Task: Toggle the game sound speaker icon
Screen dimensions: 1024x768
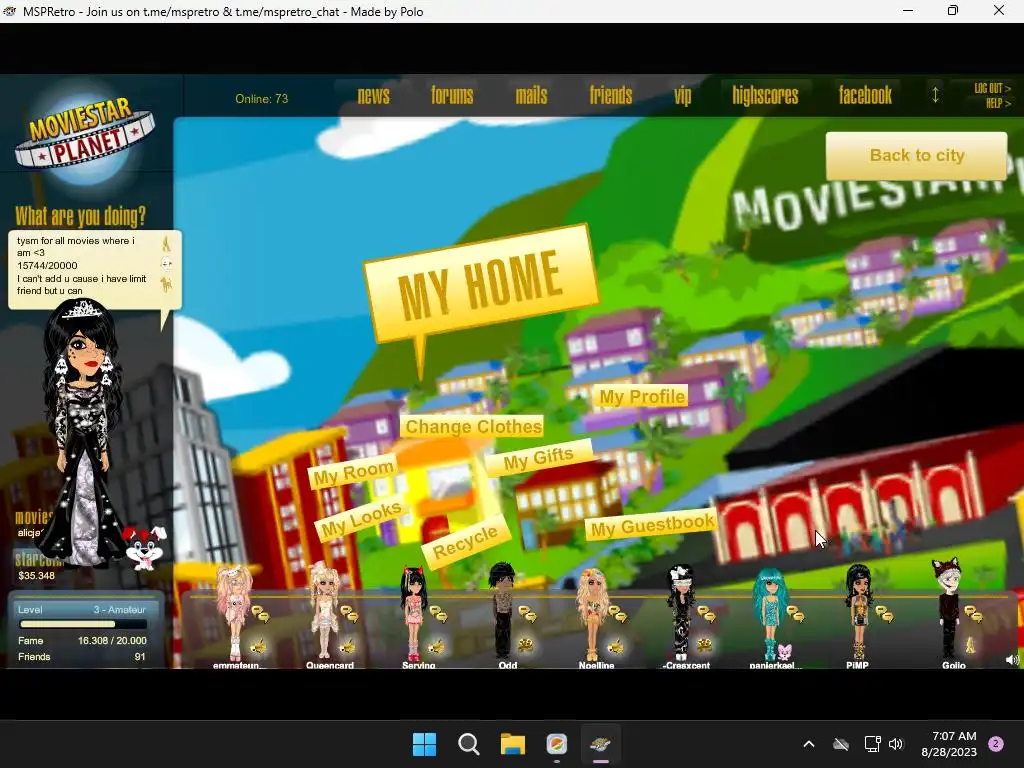Action: [x=1012, y=660]
